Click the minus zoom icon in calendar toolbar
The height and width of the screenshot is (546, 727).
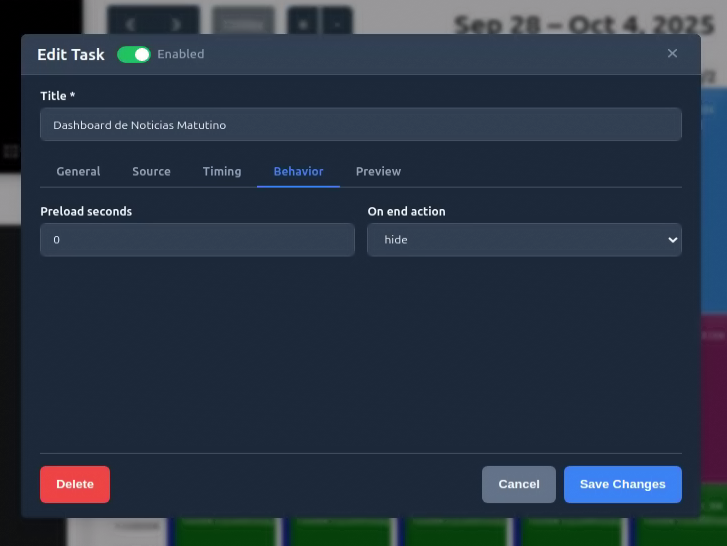337,23
